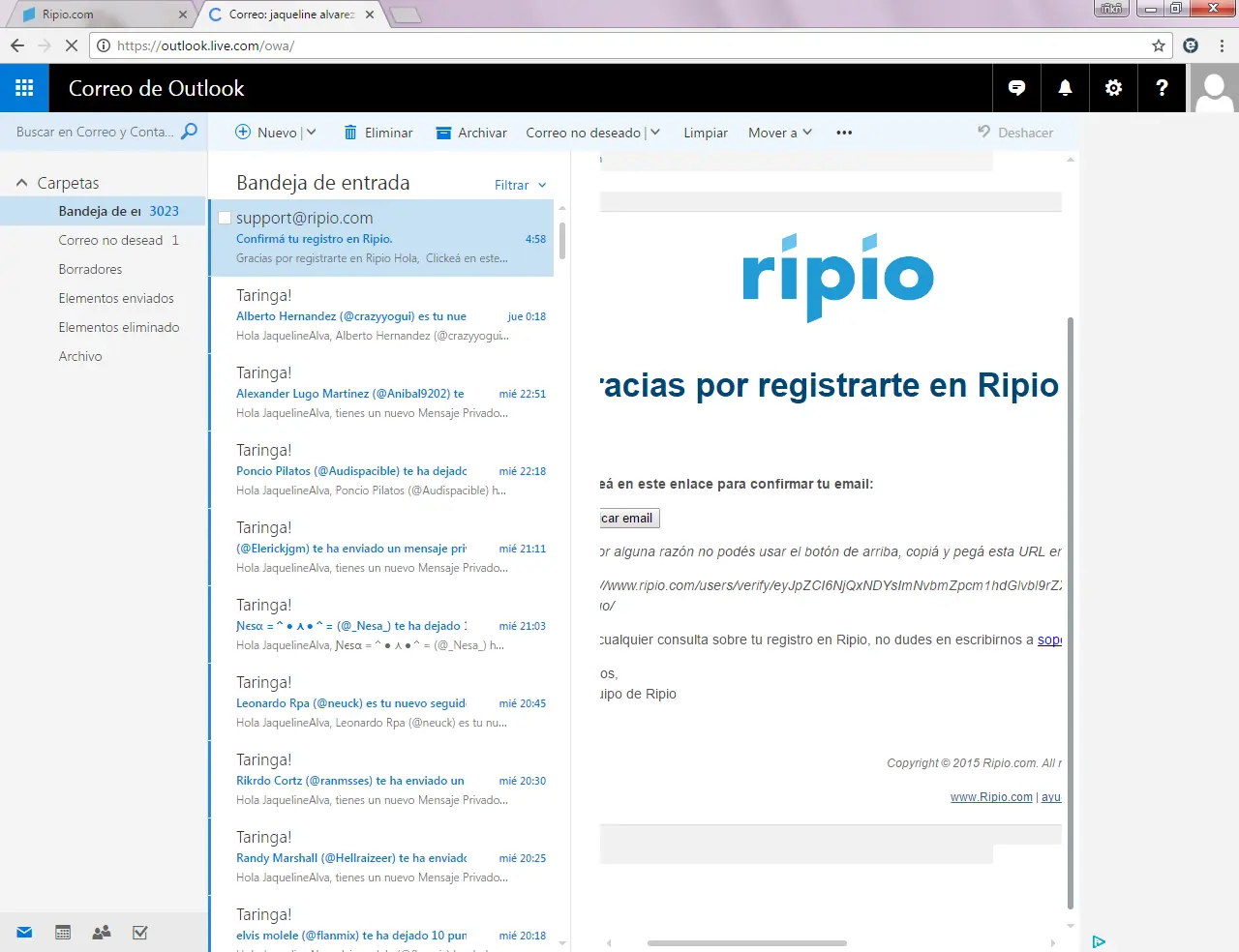Open the account profile picture
This screenshot has height=952, width=1239.
pos(1214,88)
